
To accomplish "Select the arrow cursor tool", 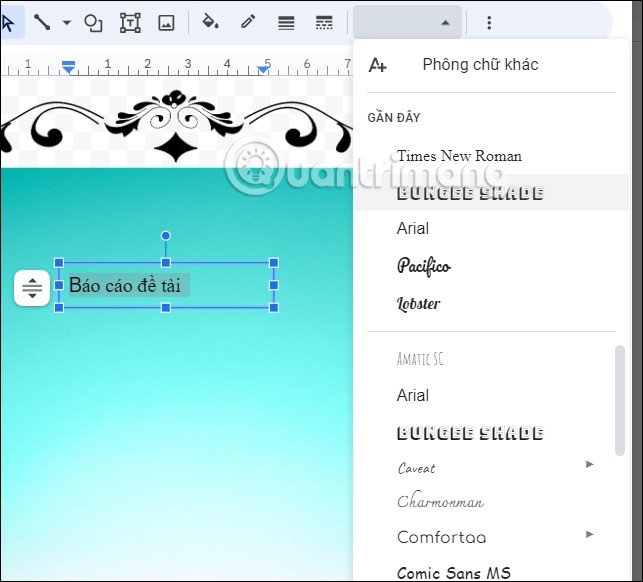I will 9,23.
